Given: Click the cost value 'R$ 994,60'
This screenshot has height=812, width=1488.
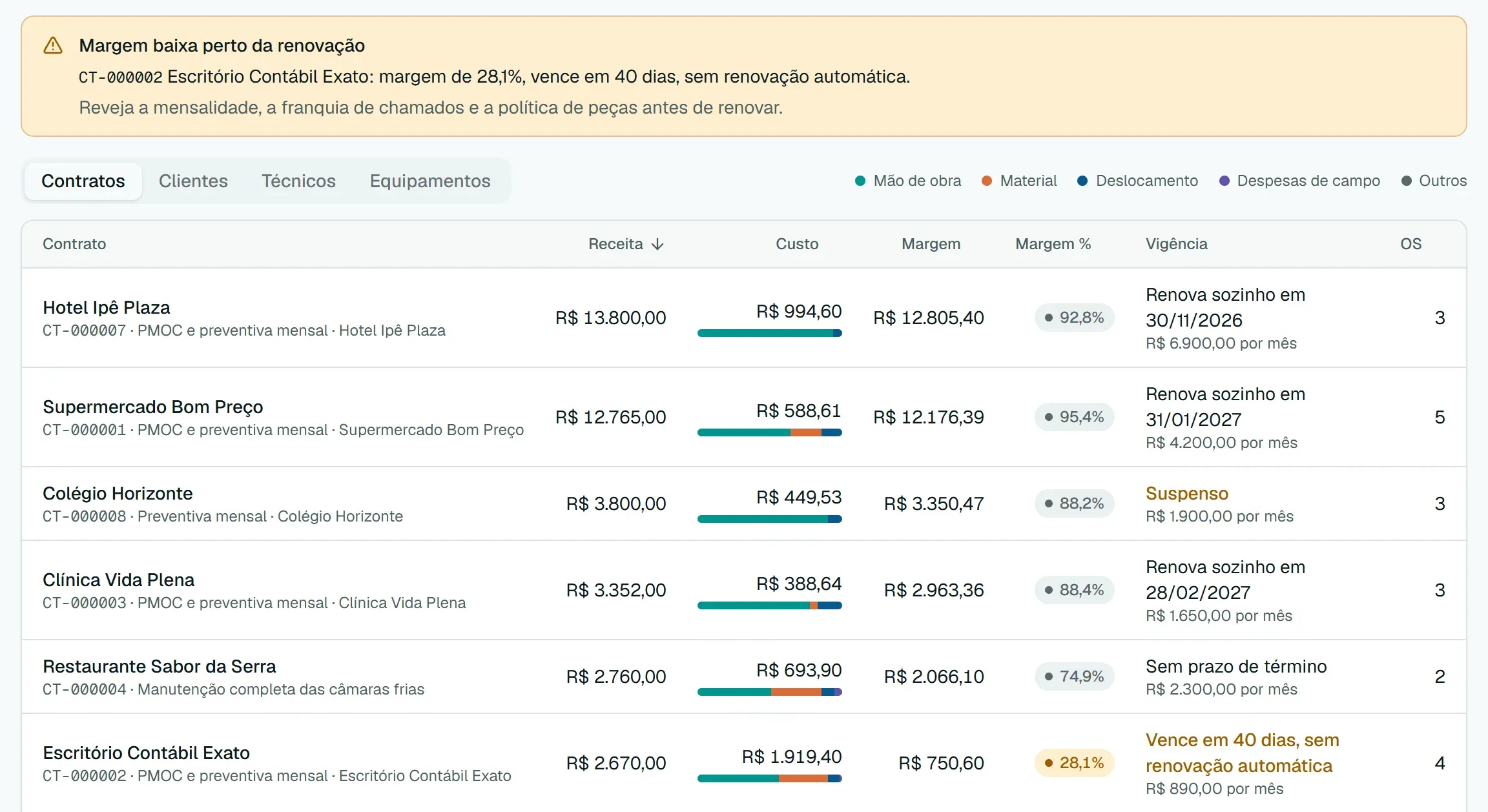Looking at the screenshot, I should [799, 312].
